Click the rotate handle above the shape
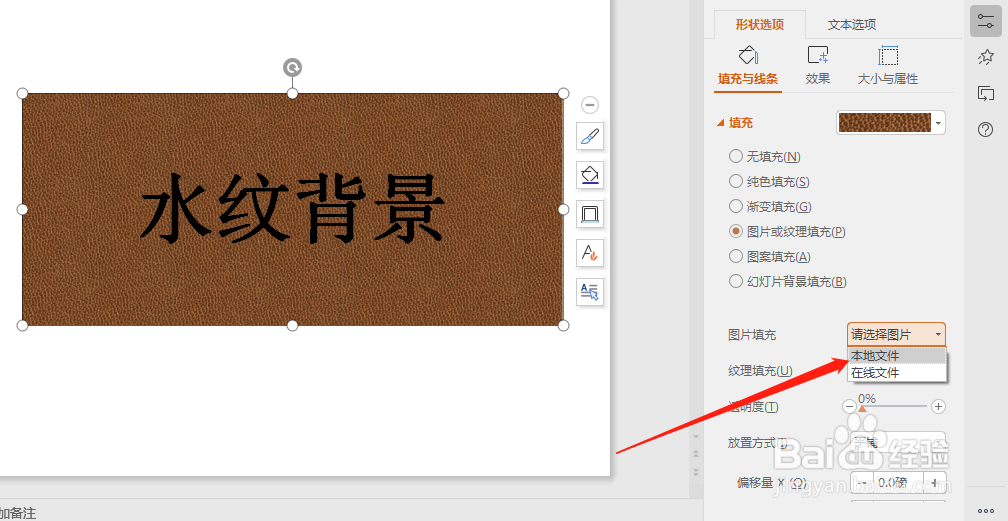The height and width of the screenshot is (521, 1008). click(292, 68)
